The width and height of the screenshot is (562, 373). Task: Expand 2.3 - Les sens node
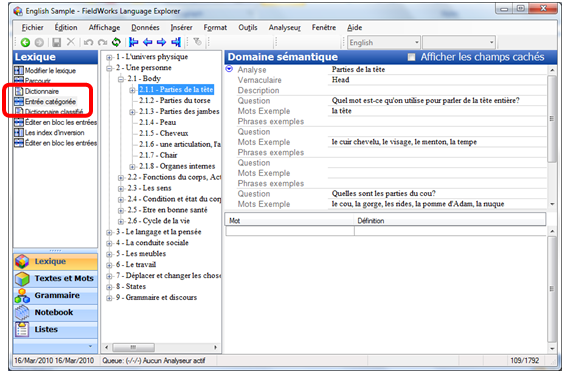click(x=121, y=189)
